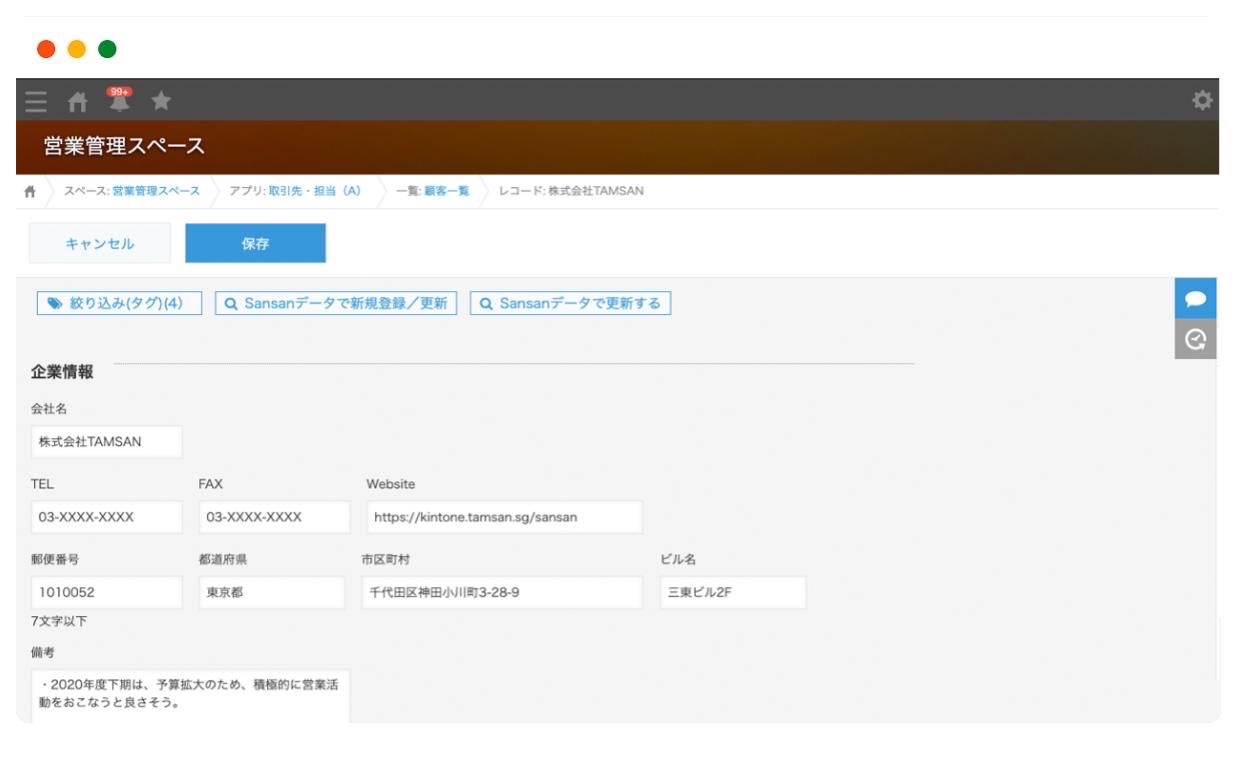Image resolution: width=1240 pixels, height=760 pixels.
Task: Click the green window maximize dot
Action: coord(107,49)
